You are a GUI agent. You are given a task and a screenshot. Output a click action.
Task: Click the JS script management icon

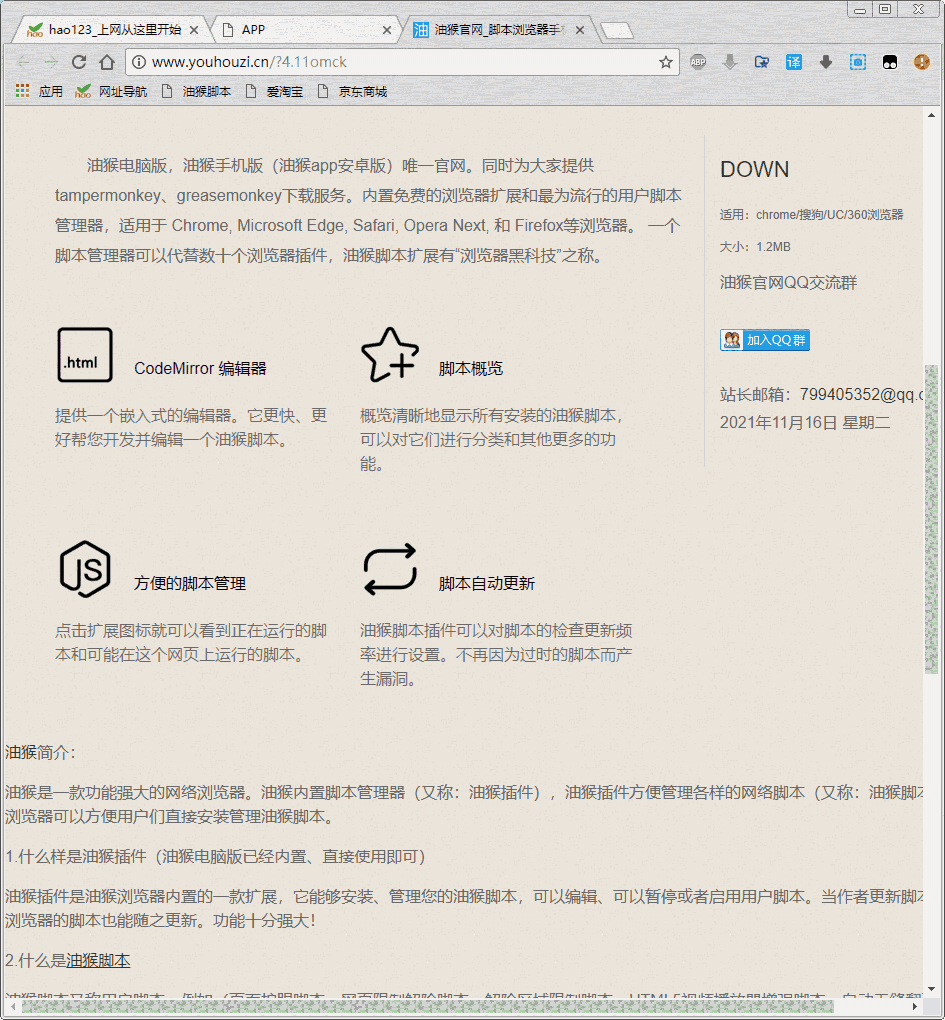pyautogui.click(x=85, y=569)
